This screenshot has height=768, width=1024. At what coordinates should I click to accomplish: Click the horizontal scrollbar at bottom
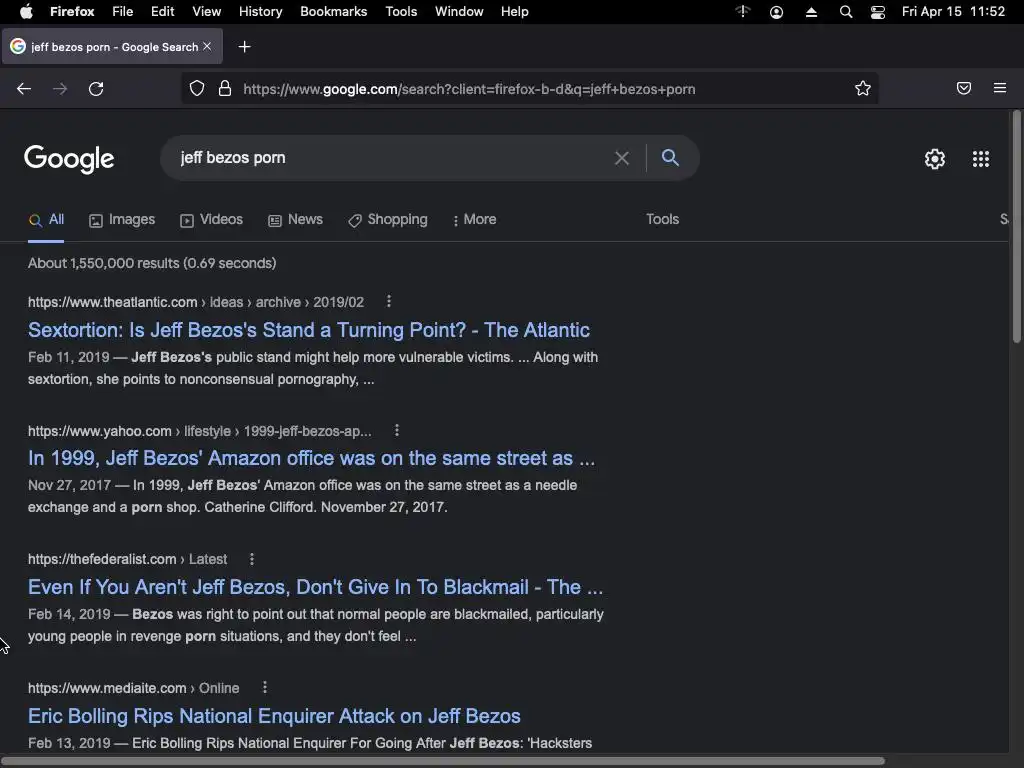(x=442, y=761)
